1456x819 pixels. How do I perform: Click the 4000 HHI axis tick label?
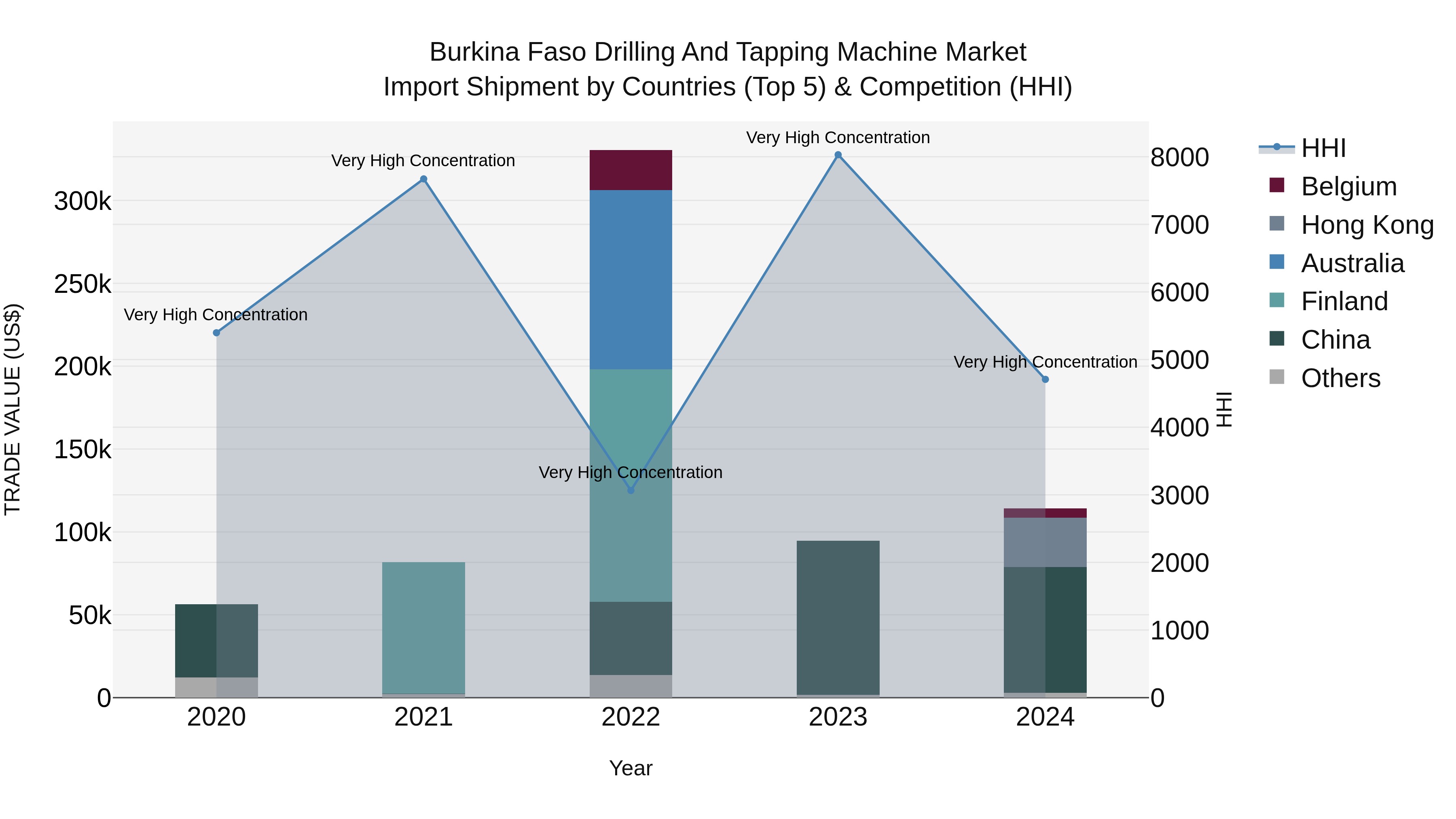pyautogui.click(x=1180, y=427)
